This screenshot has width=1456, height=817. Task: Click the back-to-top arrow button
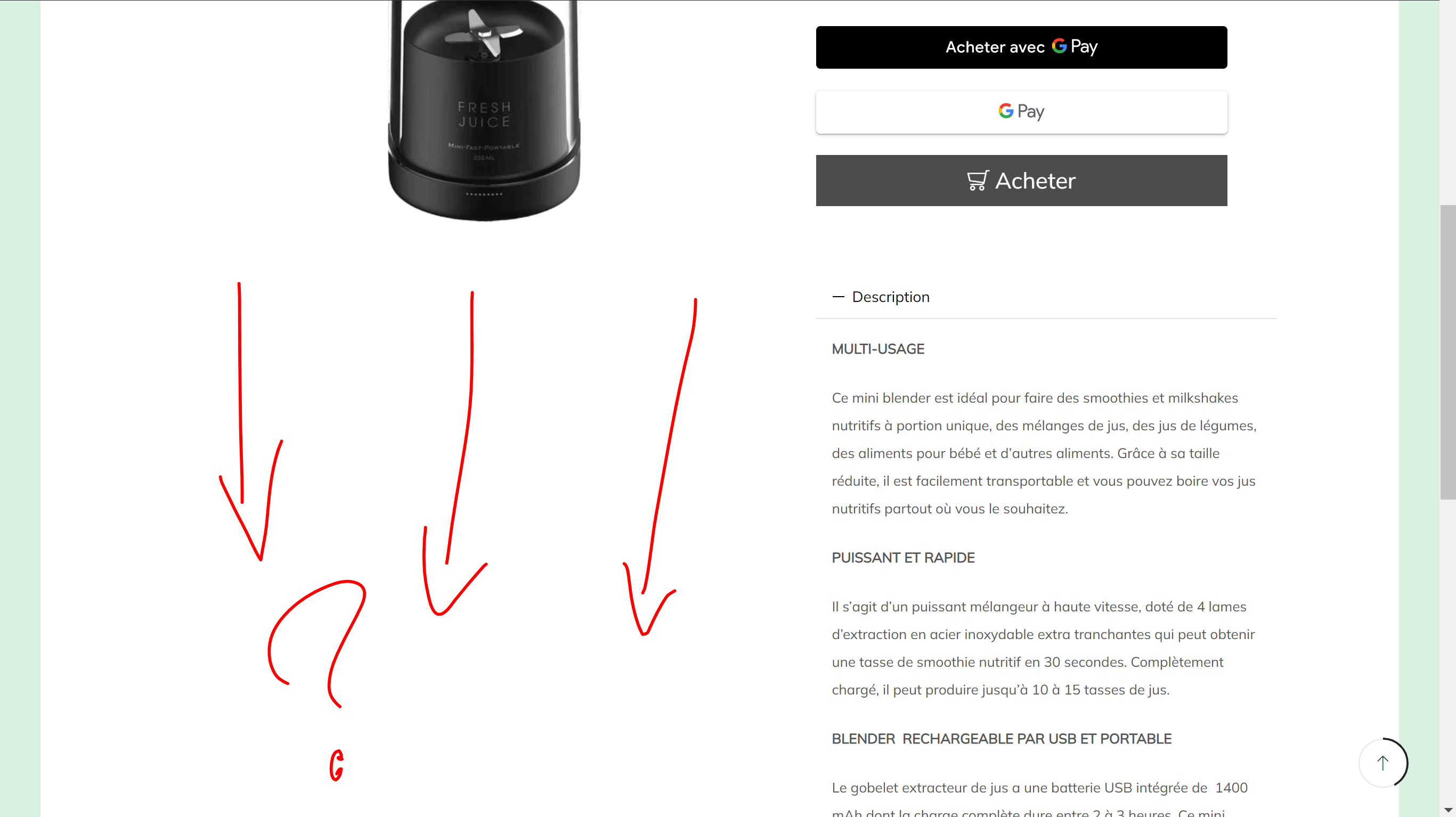(1382, 763)
